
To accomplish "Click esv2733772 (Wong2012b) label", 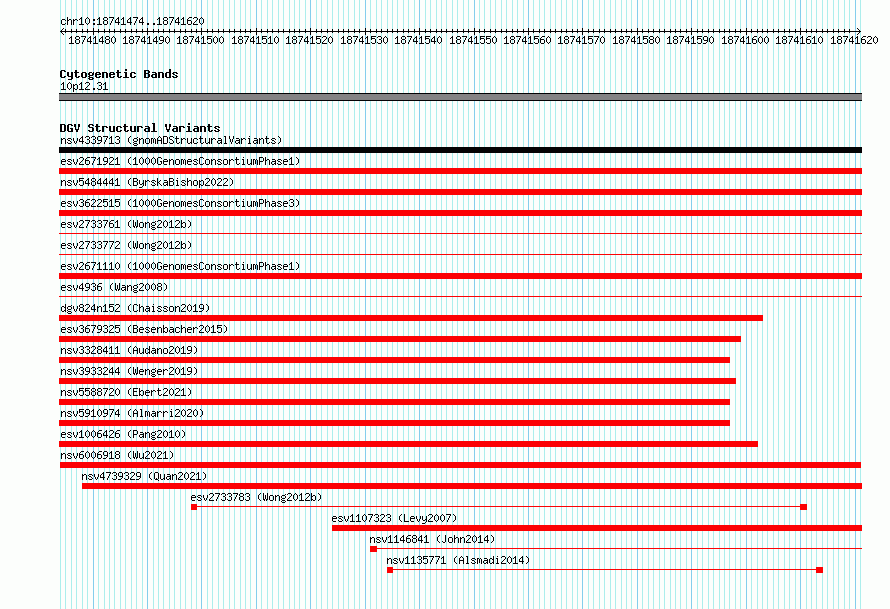I will [126, 245].
